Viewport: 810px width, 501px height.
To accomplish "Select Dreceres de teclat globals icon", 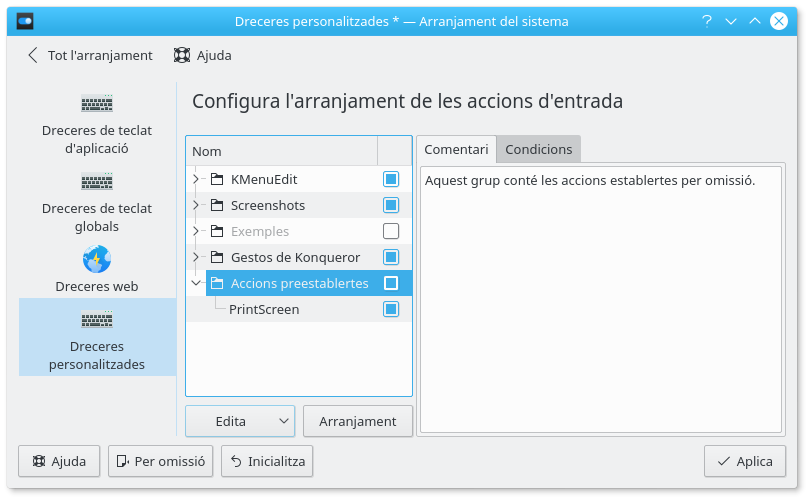I will (97, 181).
